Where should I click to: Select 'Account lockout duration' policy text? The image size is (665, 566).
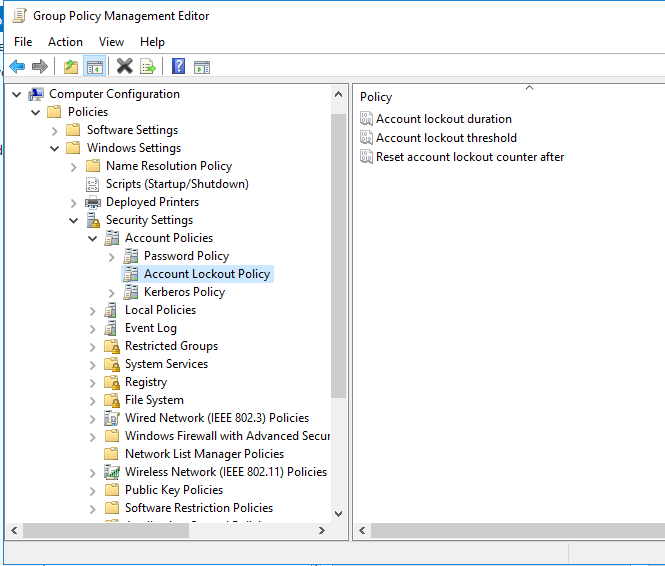click(x=444, y=119)
